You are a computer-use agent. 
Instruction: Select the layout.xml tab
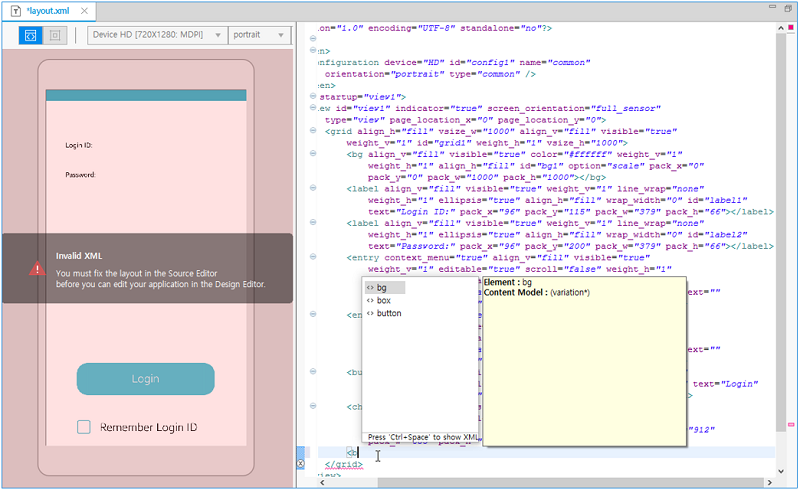(50, 10)
